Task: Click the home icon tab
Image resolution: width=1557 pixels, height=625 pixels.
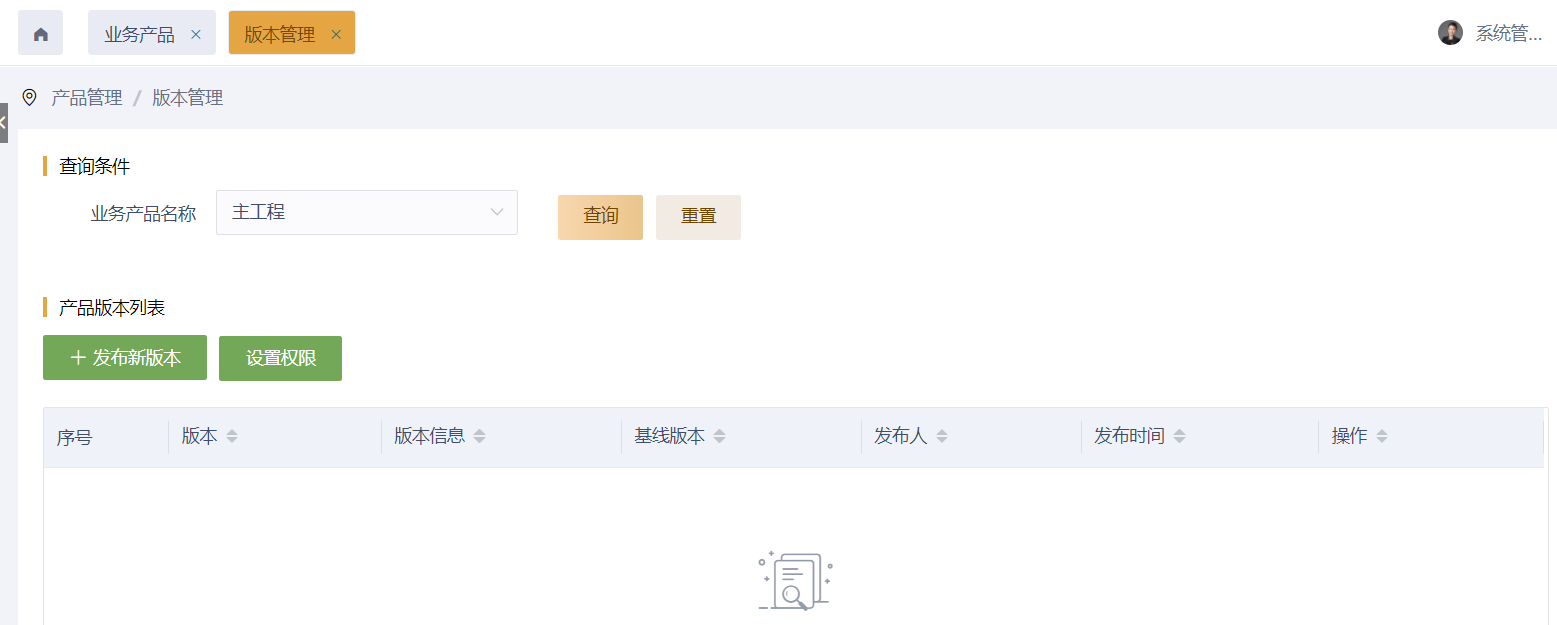Action: coord(40,34)
